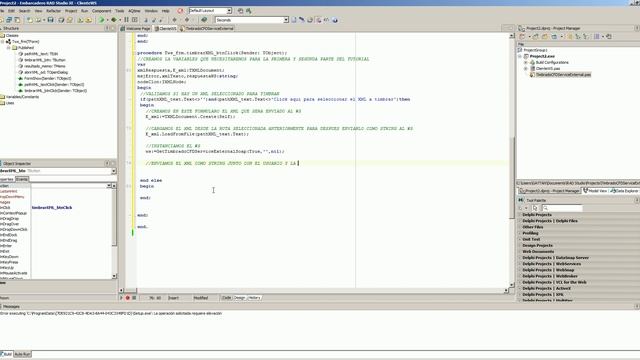Click the globe icon at toolbar end

335,20
